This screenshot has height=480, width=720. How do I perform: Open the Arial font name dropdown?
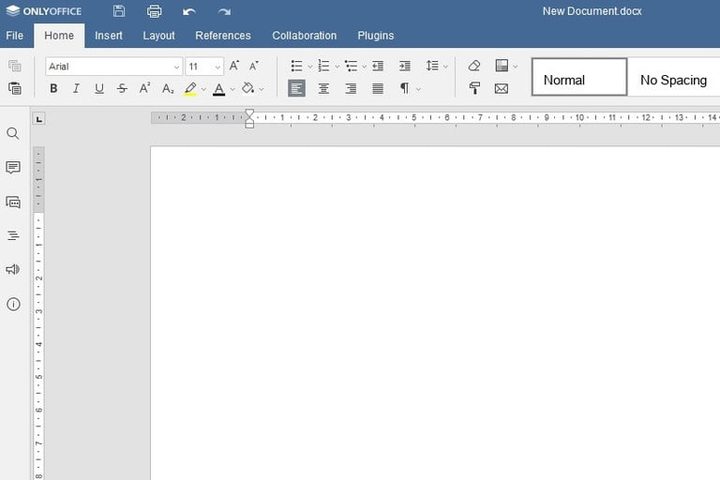coord(176,67)
